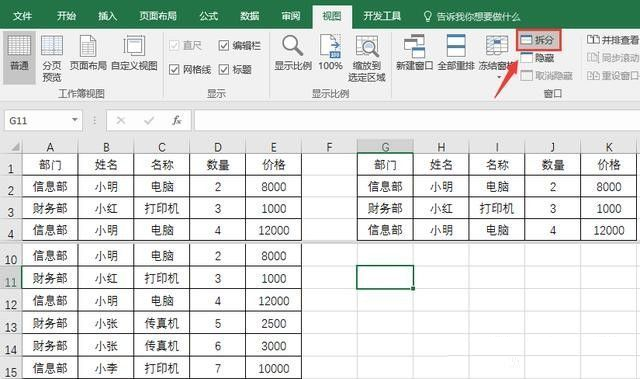This screenshot has height=379, width=640.
Task: Switch to Page Layout (页面布局) view icon
Action: click(x=88, y=53)
